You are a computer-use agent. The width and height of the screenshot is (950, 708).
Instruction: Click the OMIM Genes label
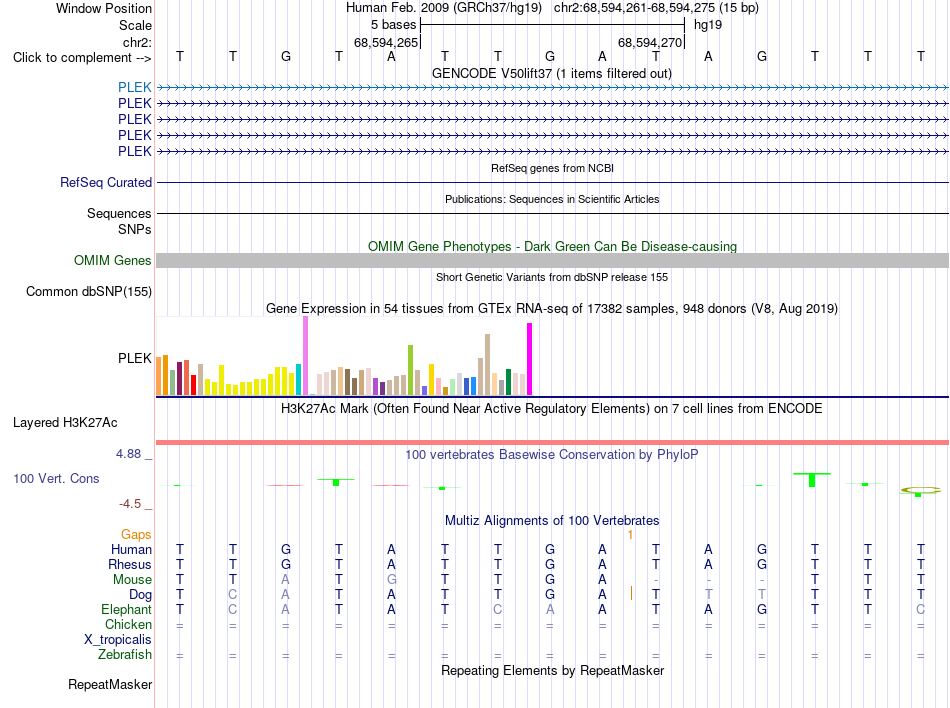[x=112, y=260]
